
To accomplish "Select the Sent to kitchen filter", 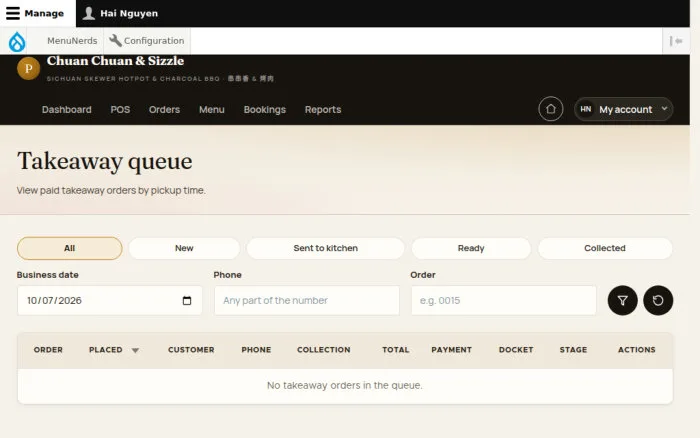I will [x=325, y=248].
